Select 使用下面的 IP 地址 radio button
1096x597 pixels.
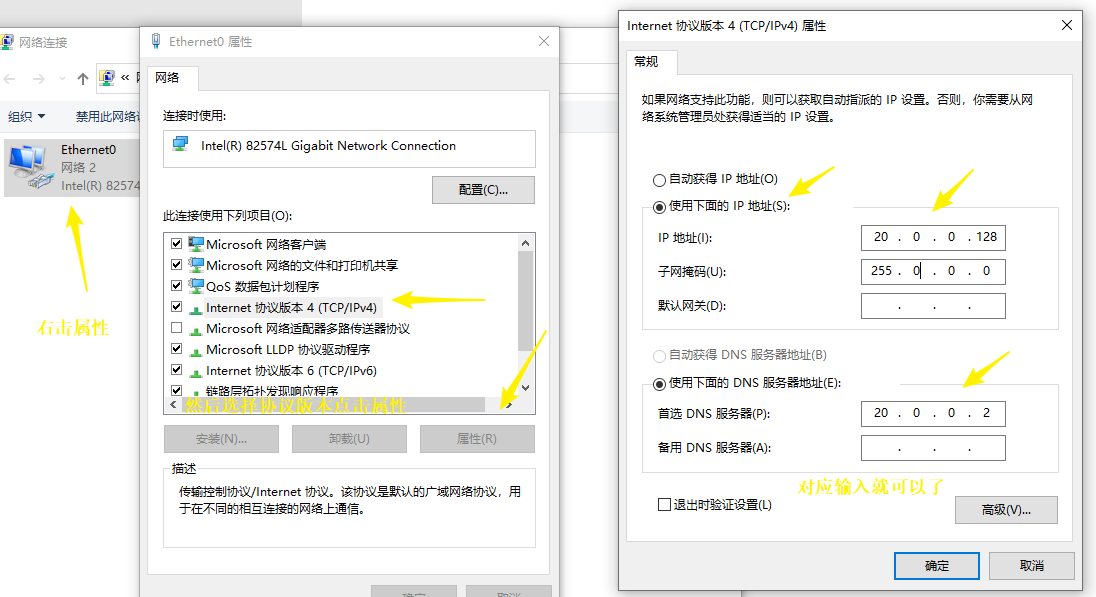pos(658,207)
